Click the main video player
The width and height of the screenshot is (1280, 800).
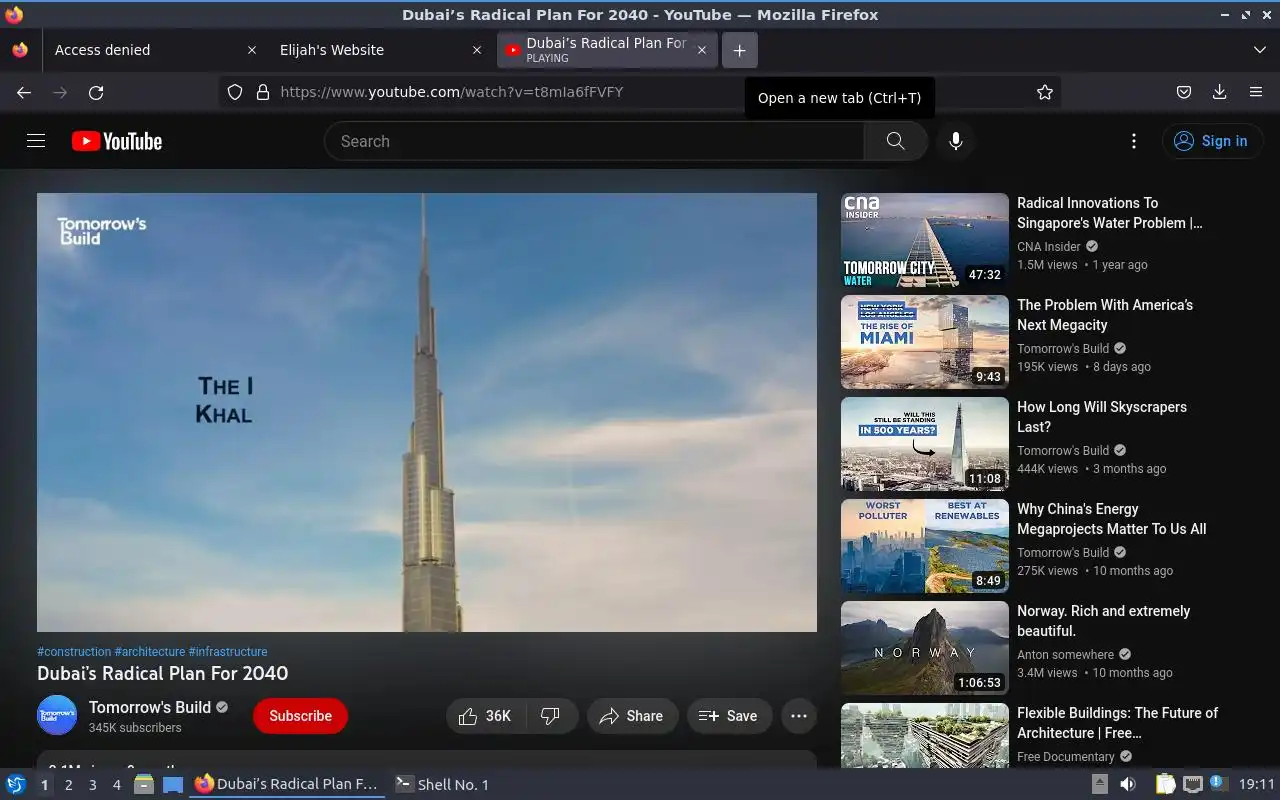427,412
